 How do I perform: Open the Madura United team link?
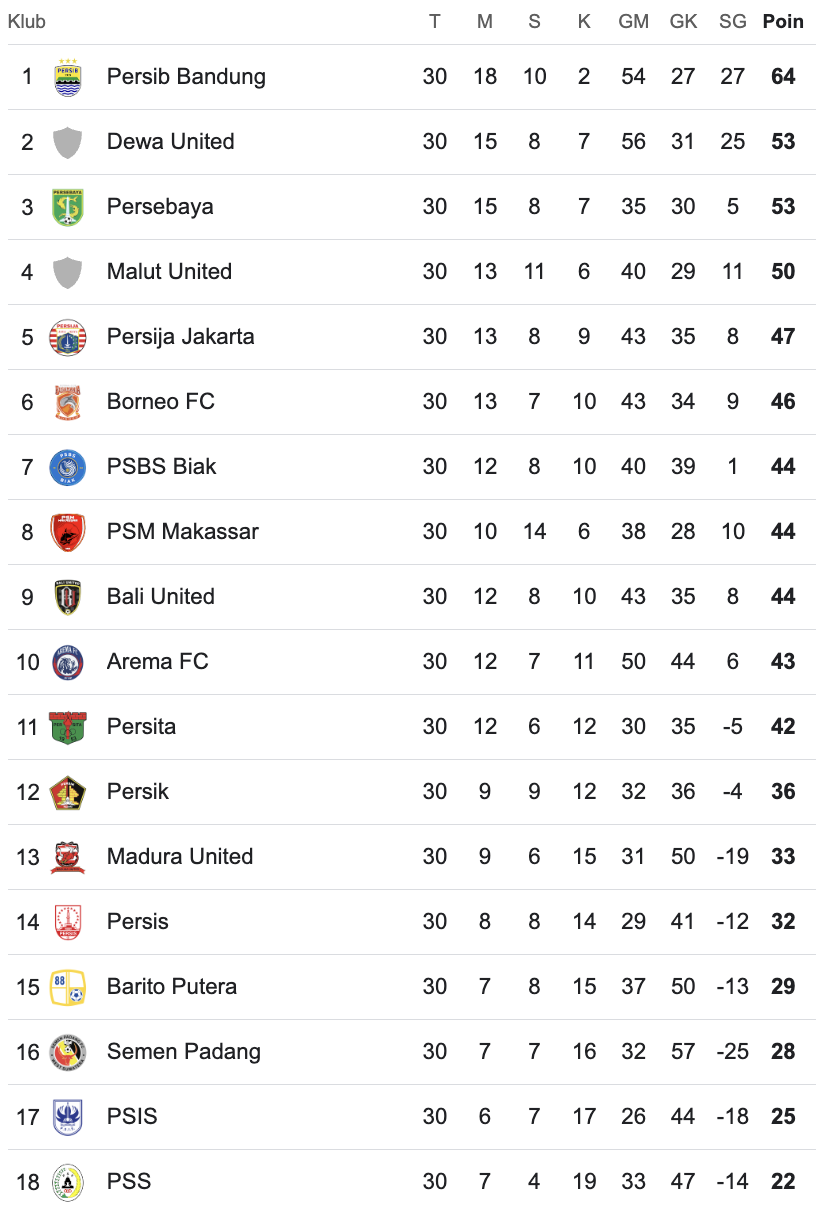[180, 856]
